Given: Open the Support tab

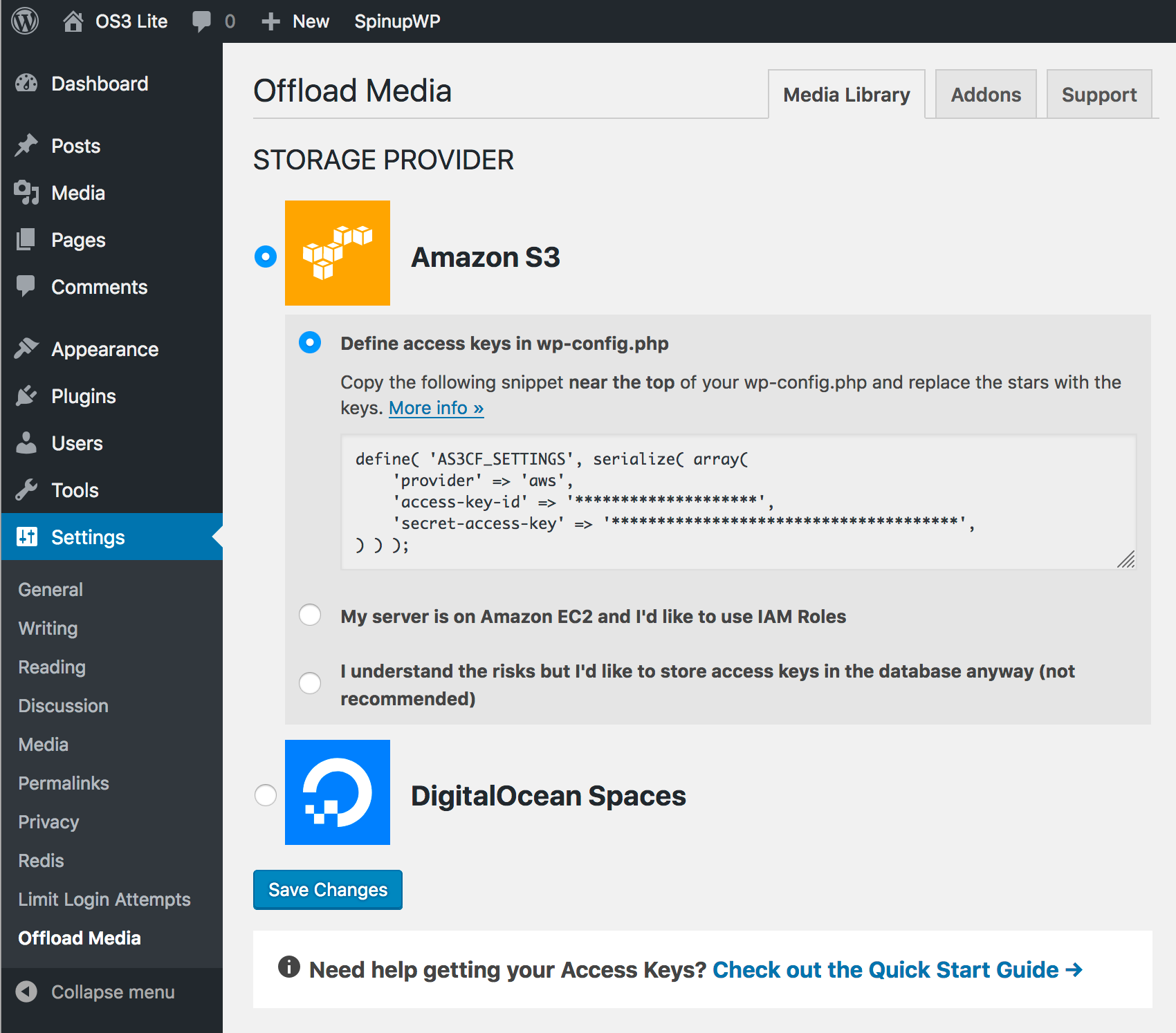Looking at the screenshot, I should pos(1099,95).
